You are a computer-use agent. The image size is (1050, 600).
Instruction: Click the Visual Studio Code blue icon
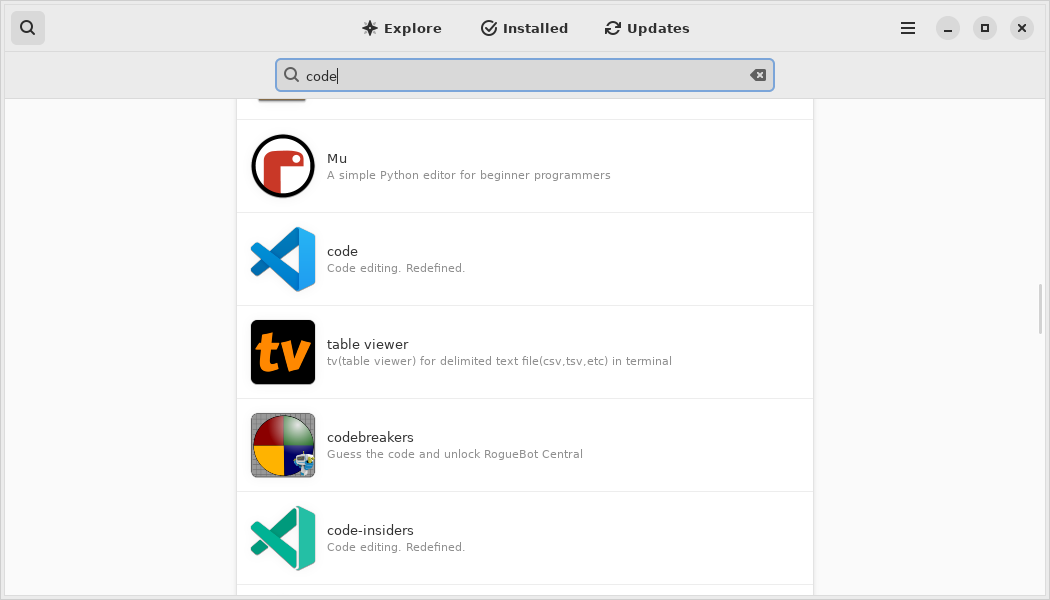click(x=283, y=259)
